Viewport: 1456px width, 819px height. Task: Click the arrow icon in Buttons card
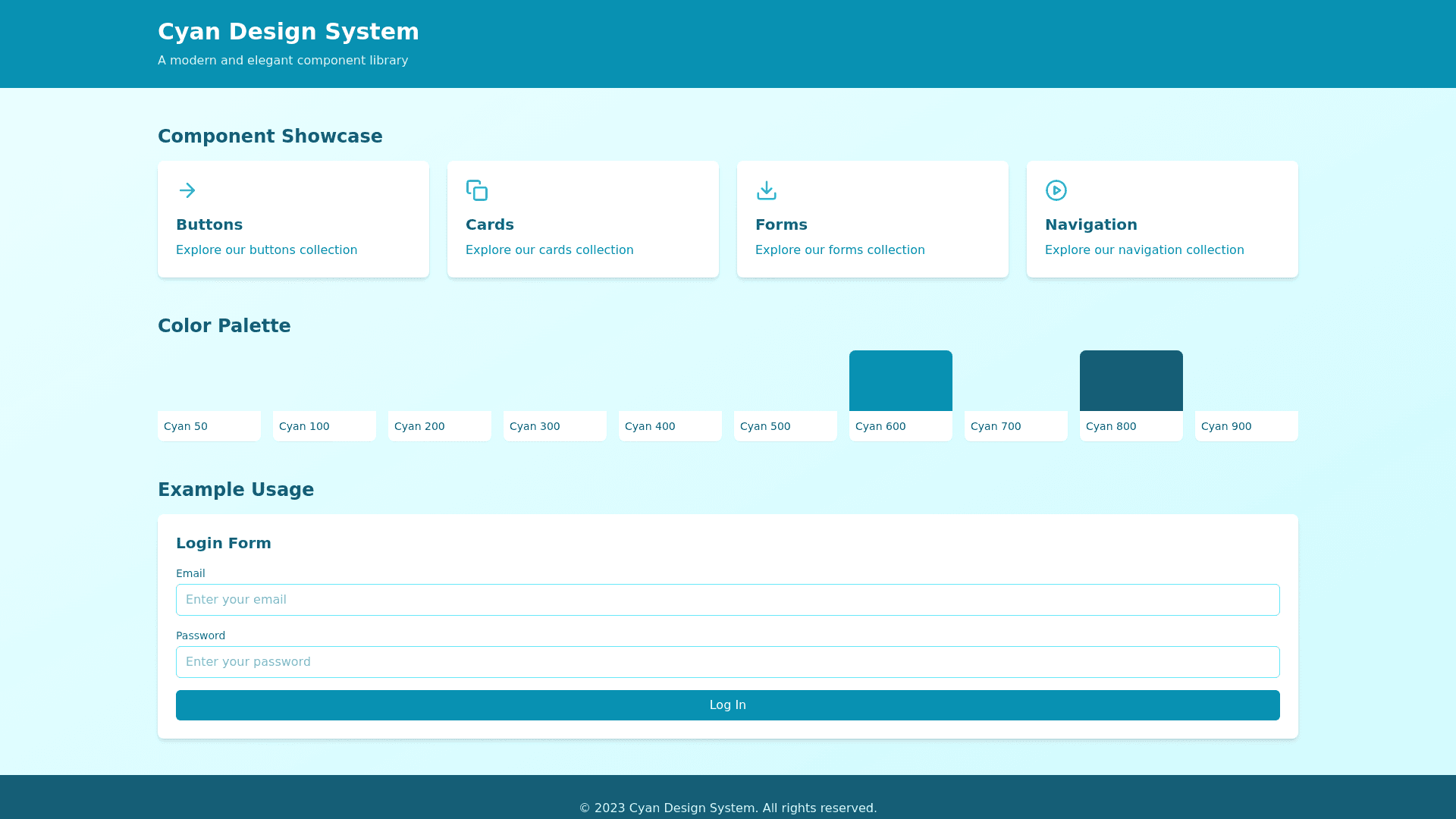(x=187, y=190)
